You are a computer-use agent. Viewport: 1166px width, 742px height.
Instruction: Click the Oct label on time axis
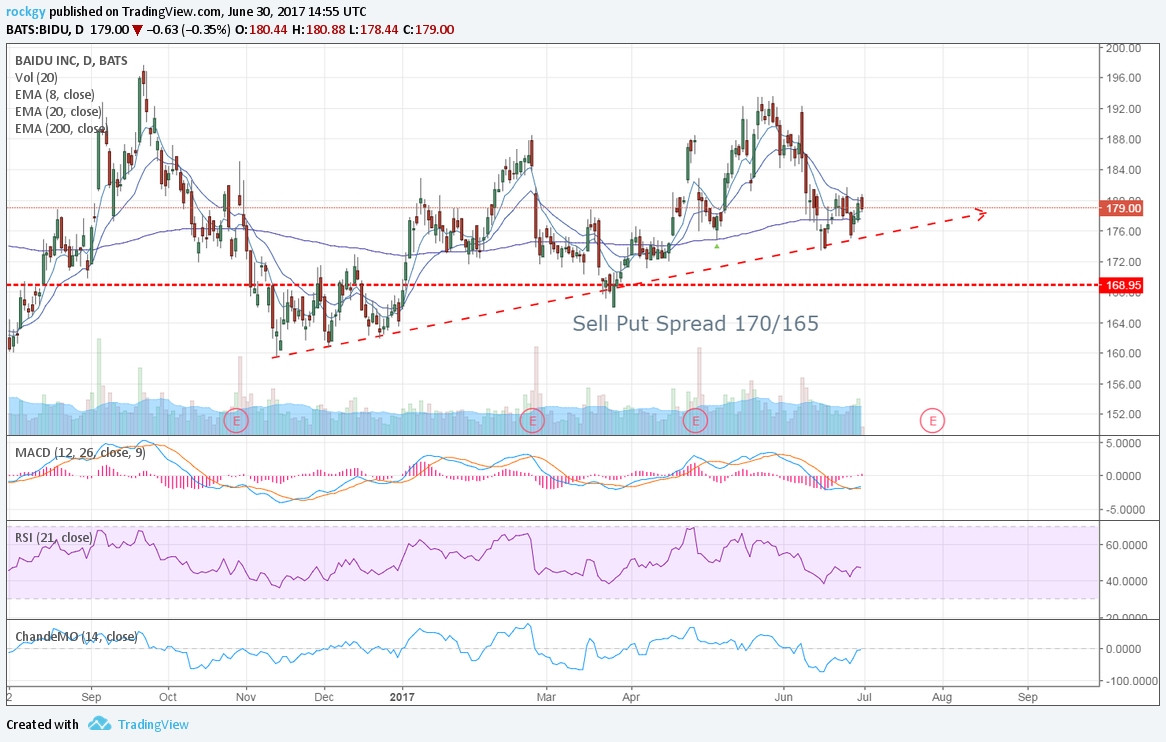tap(168, 697)
